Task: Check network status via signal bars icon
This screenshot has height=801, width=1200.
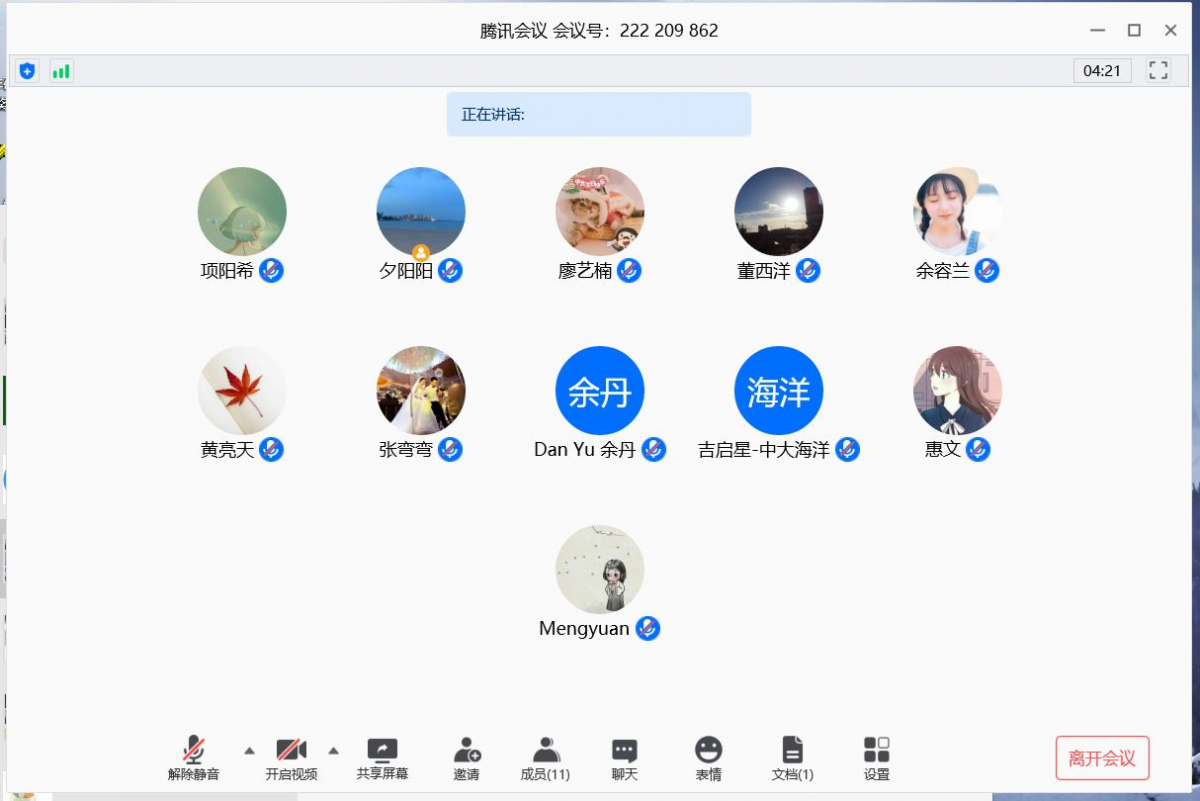Action: point(61,70)
